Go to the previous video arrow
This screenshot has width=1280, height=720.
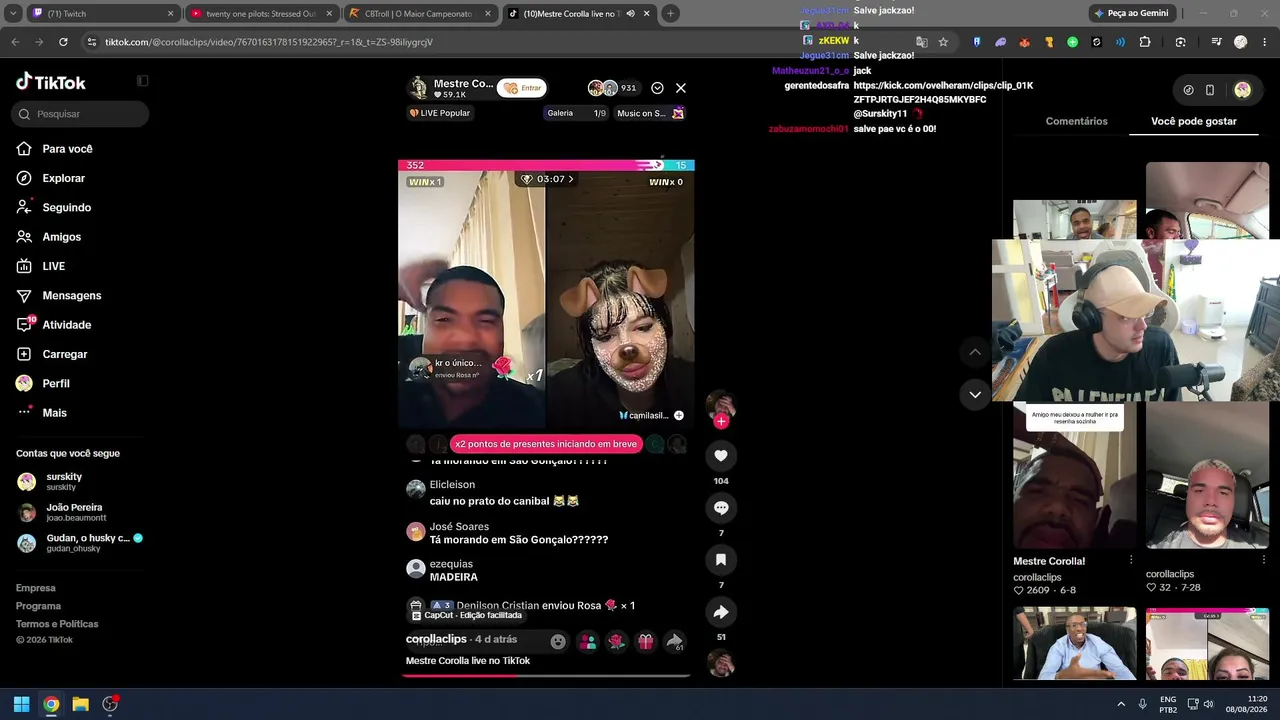pos(975,352)
